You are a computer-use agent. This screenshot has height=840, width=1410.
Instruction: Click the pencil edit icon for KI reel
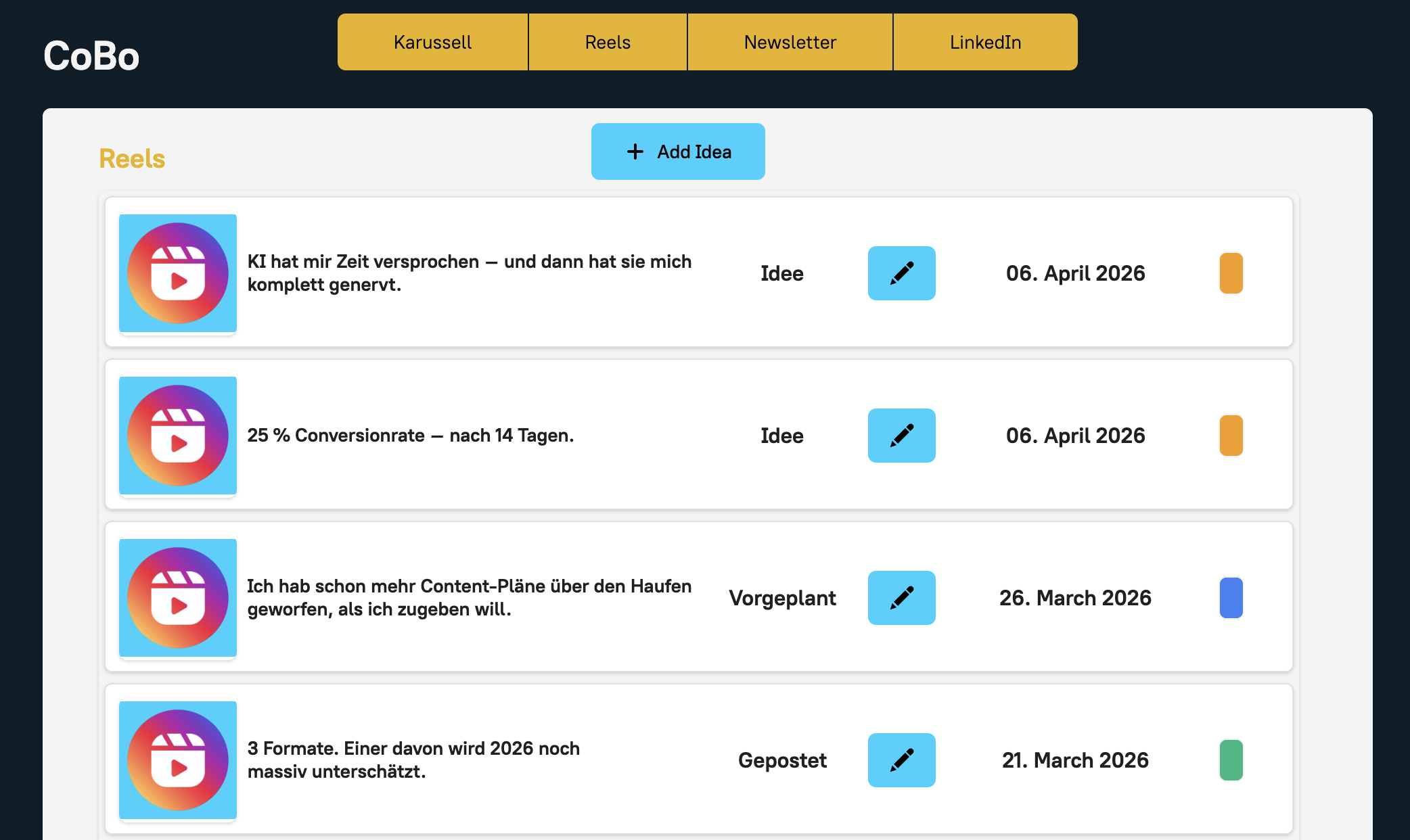point(901,273)
